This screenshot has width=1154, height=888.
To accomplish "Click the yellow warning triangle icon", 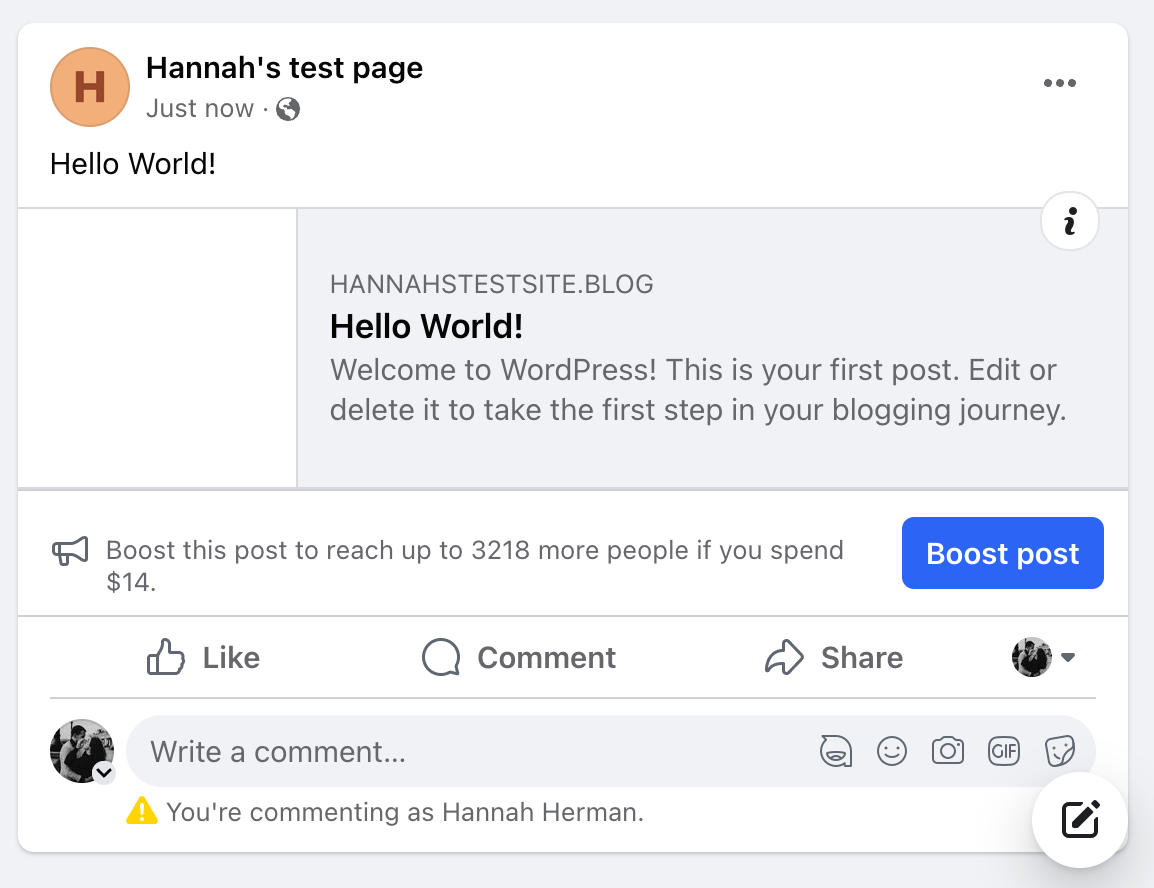I will coord(142,811).
